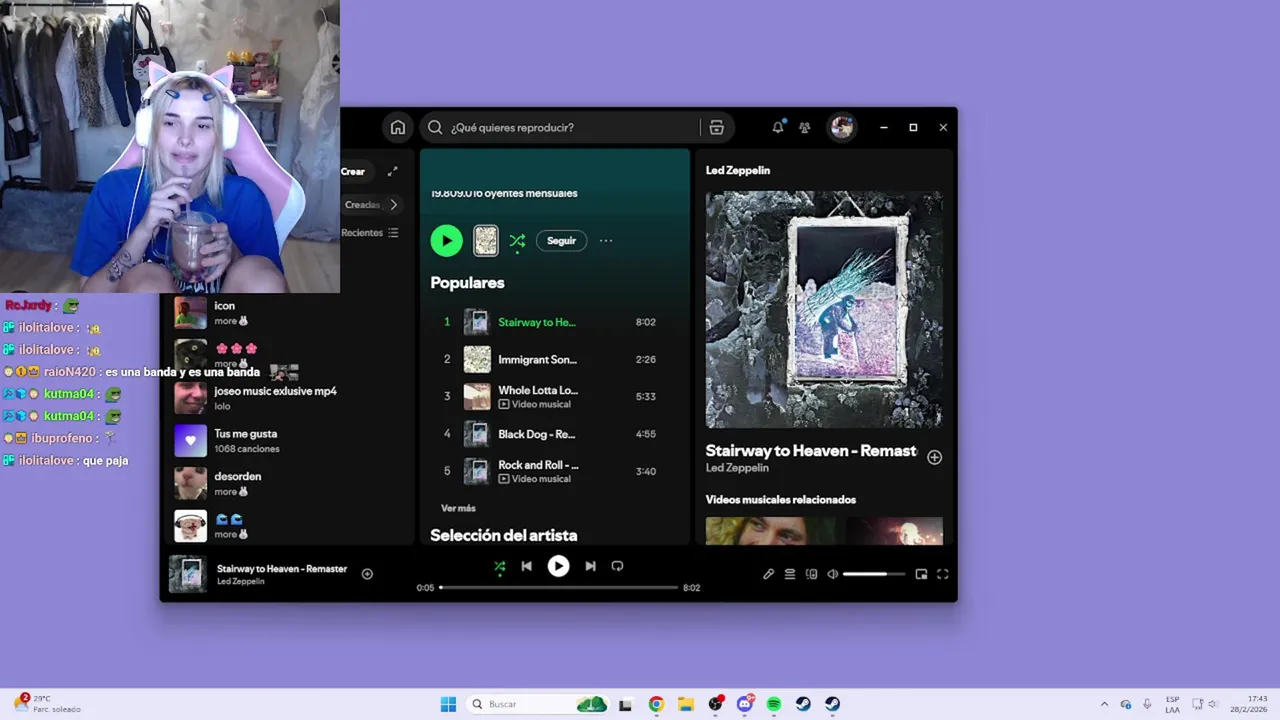Viewport: 1280px width, 720px height.
Task: Toggle fullscreen player view
Action: [x=942, y=574]
